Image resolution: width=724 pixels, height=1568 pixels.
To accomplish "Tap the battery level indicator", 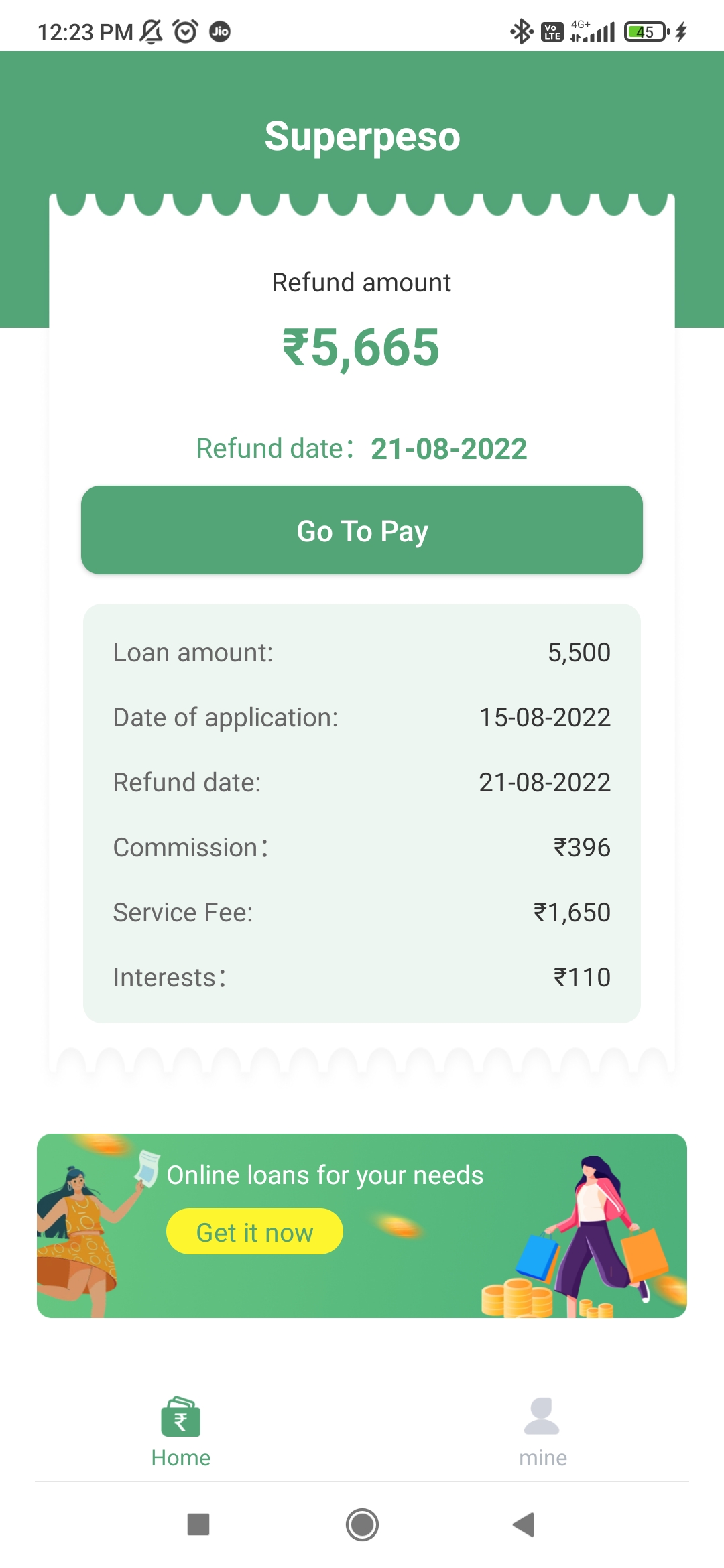I will click(646, 31).
